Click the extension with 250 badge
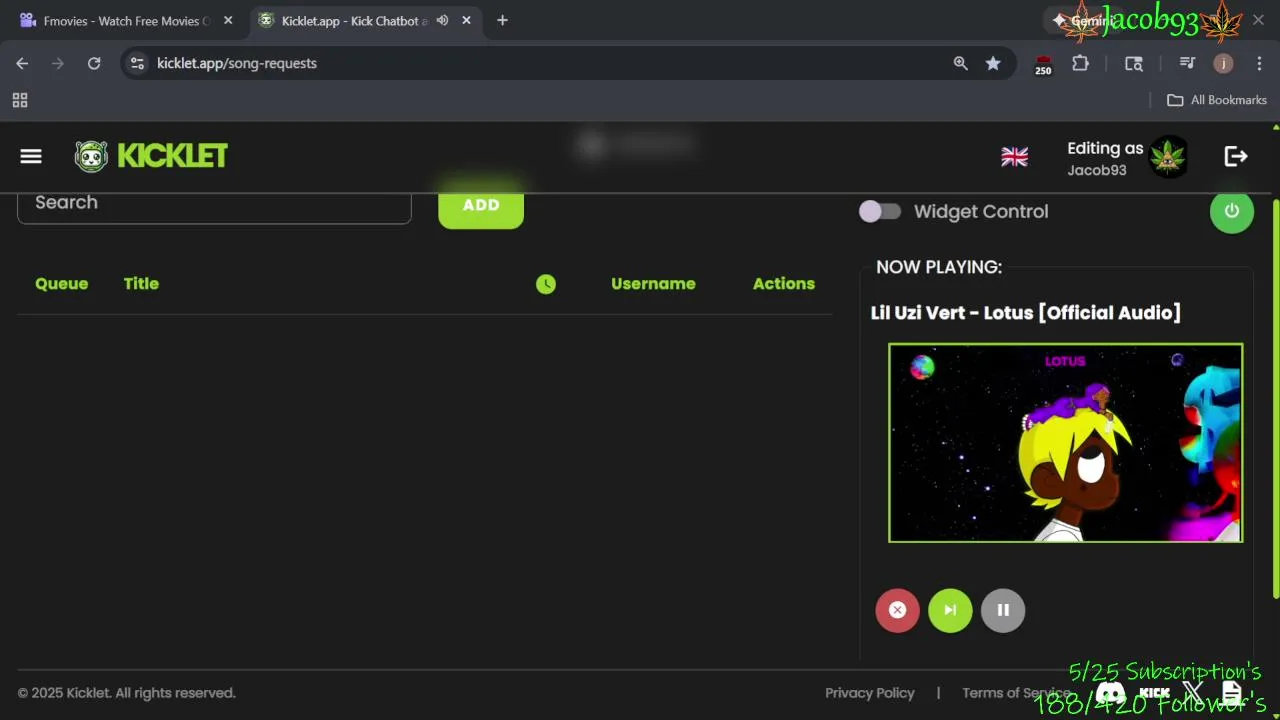 click(1043, 64)
